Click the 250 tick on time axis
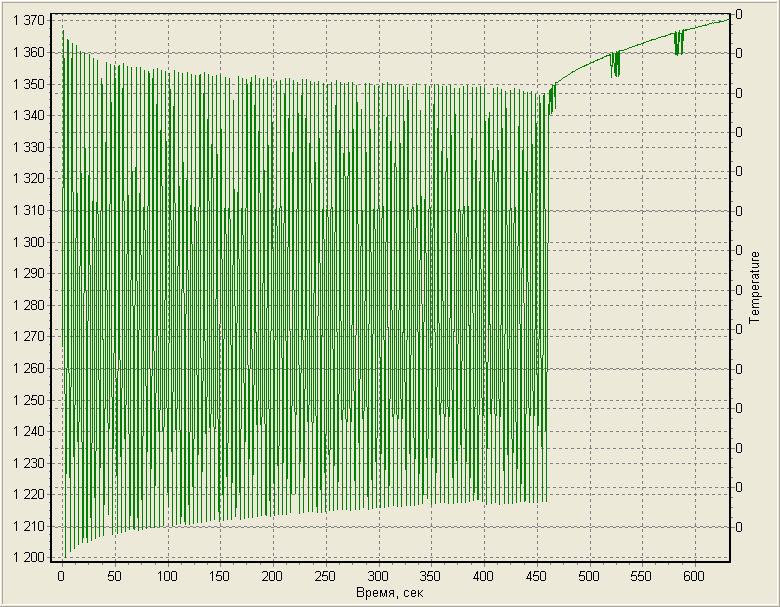The height and width of the screenshot is (607, 780). [324, 576]
